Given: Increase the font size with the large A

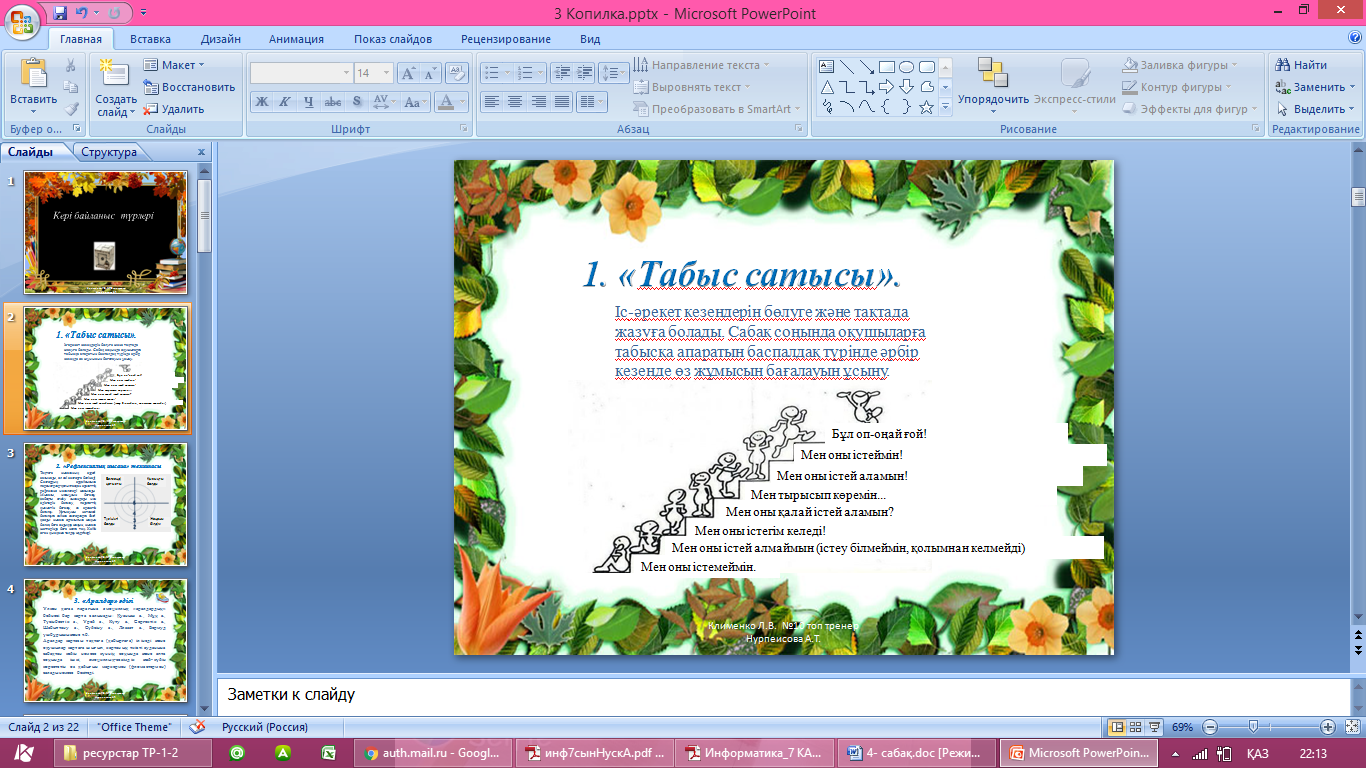Looking at the screenshot, I should tap(408, 73).
